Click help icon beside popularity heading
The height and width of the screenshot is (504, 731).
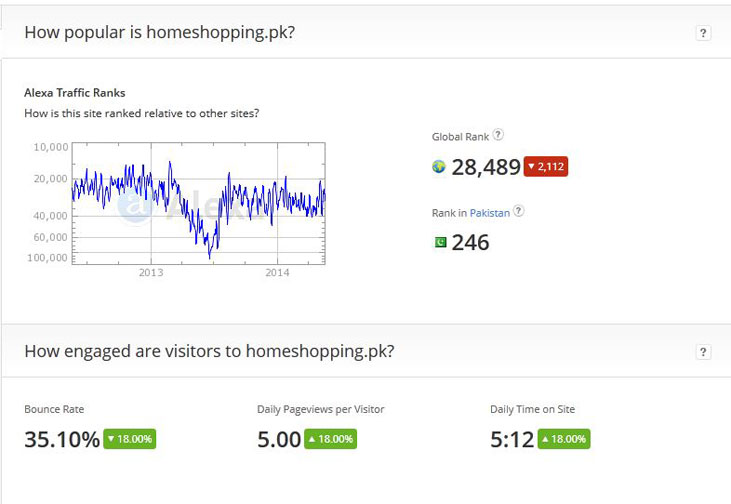point(703,33)
